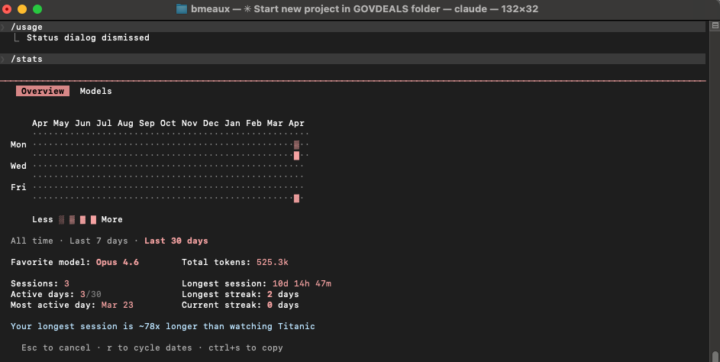Click the folder icon in the title bar
This screenshot has height=362, width=720.
(x=182, y=9)
